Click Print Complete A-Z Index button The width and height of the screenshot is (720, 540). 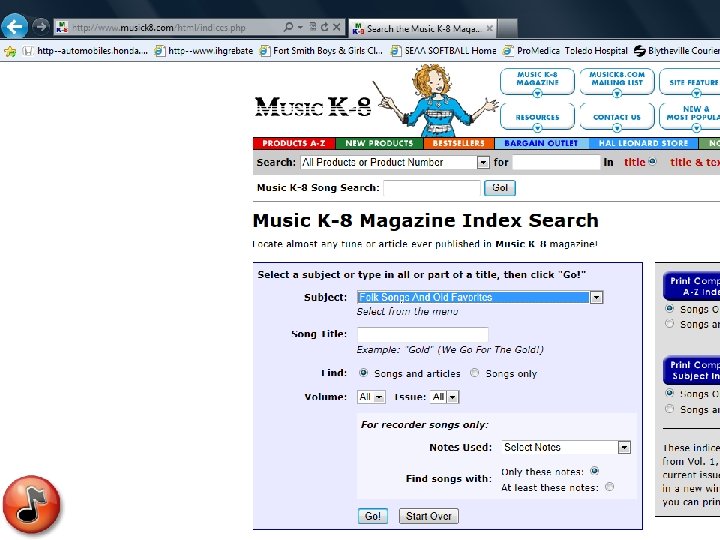coord(692,286)
